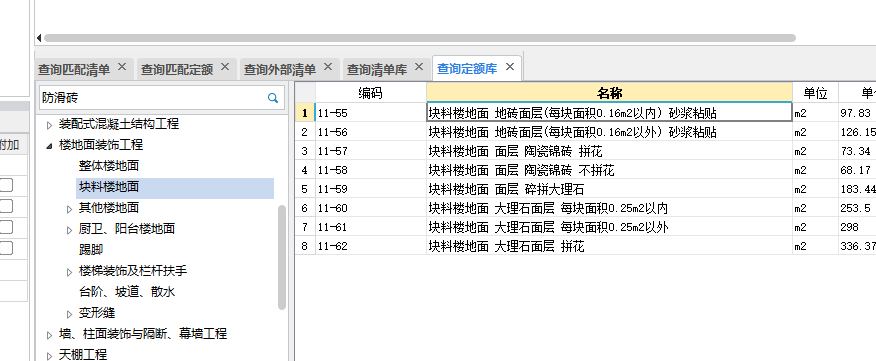Click code cell 11-58

click(371, 170)
